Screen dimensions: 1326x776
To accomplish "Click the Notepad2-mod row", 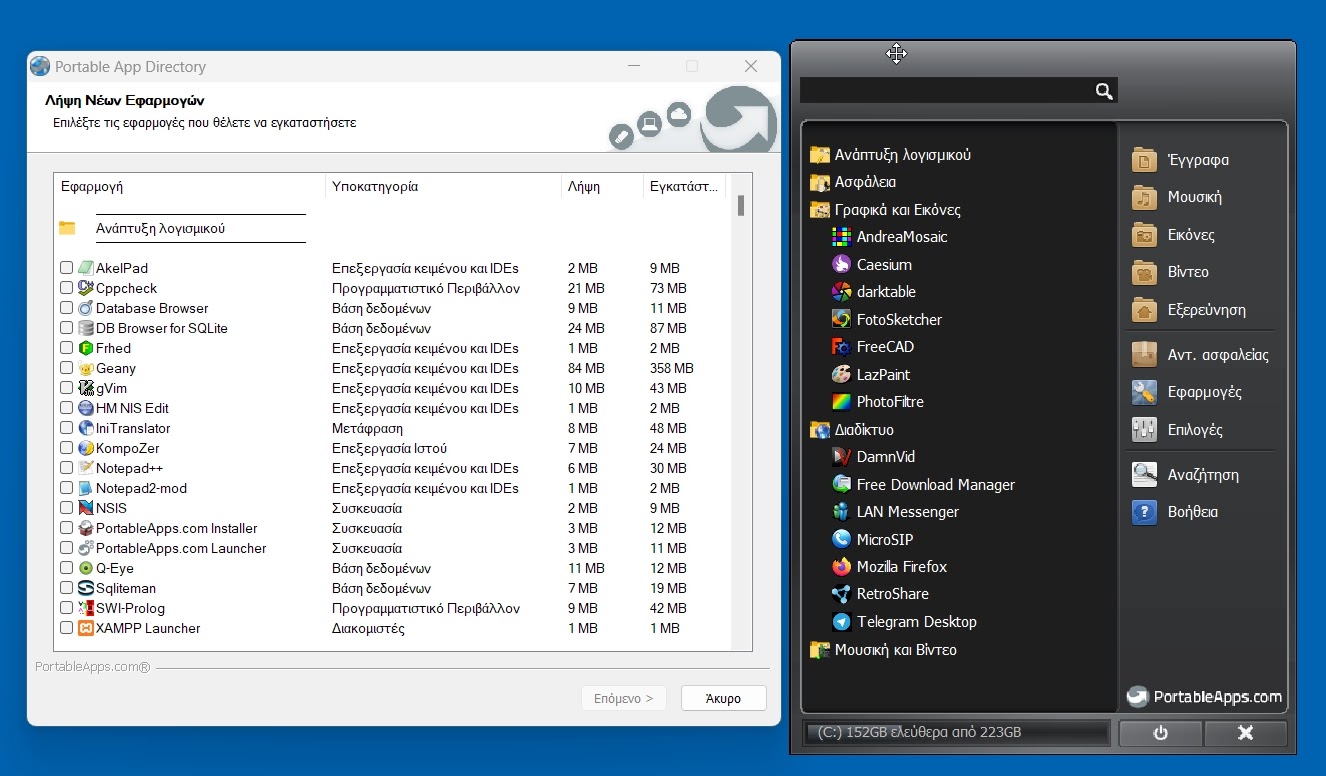I will (392, 488).
